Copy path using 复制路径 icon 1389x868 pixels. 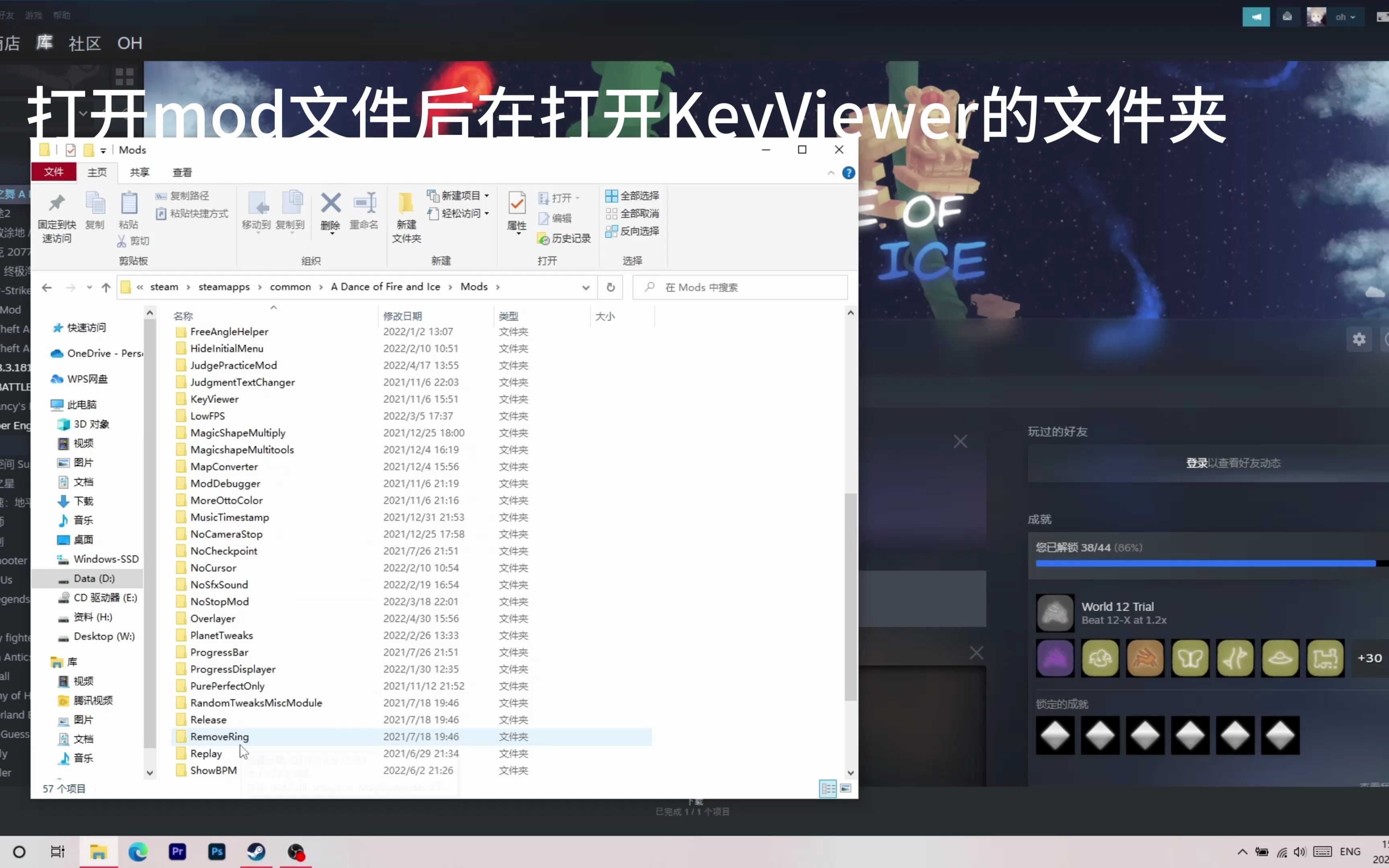(185, 196)
